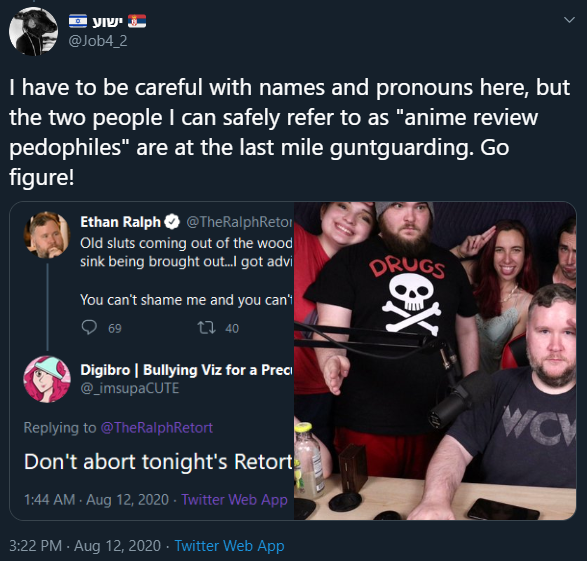Viewport: 587px width, 561px height.
Task: Click the retweet icon showing 40
Action: [206, 328]
